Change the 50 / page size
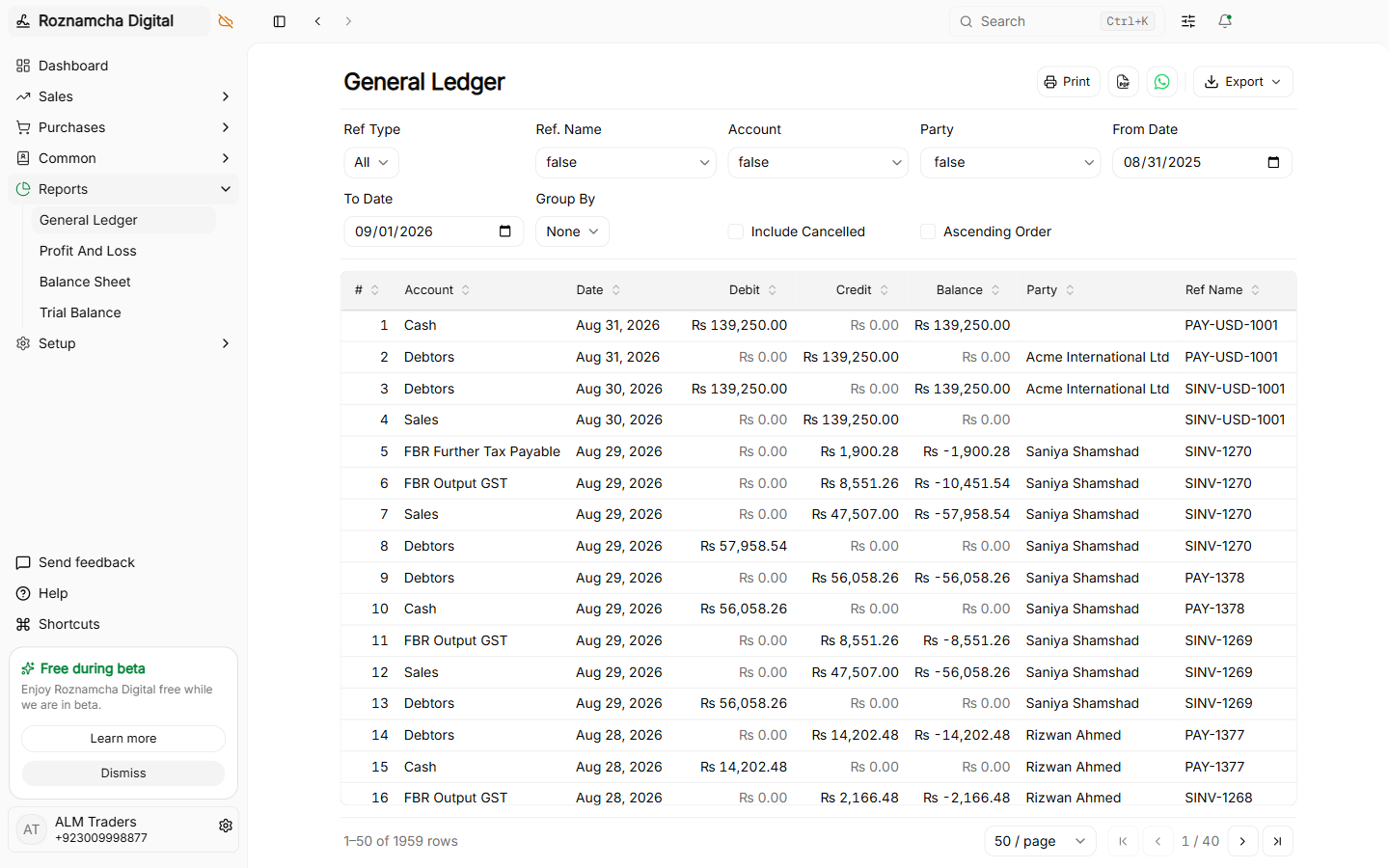 click(1040, 841)
